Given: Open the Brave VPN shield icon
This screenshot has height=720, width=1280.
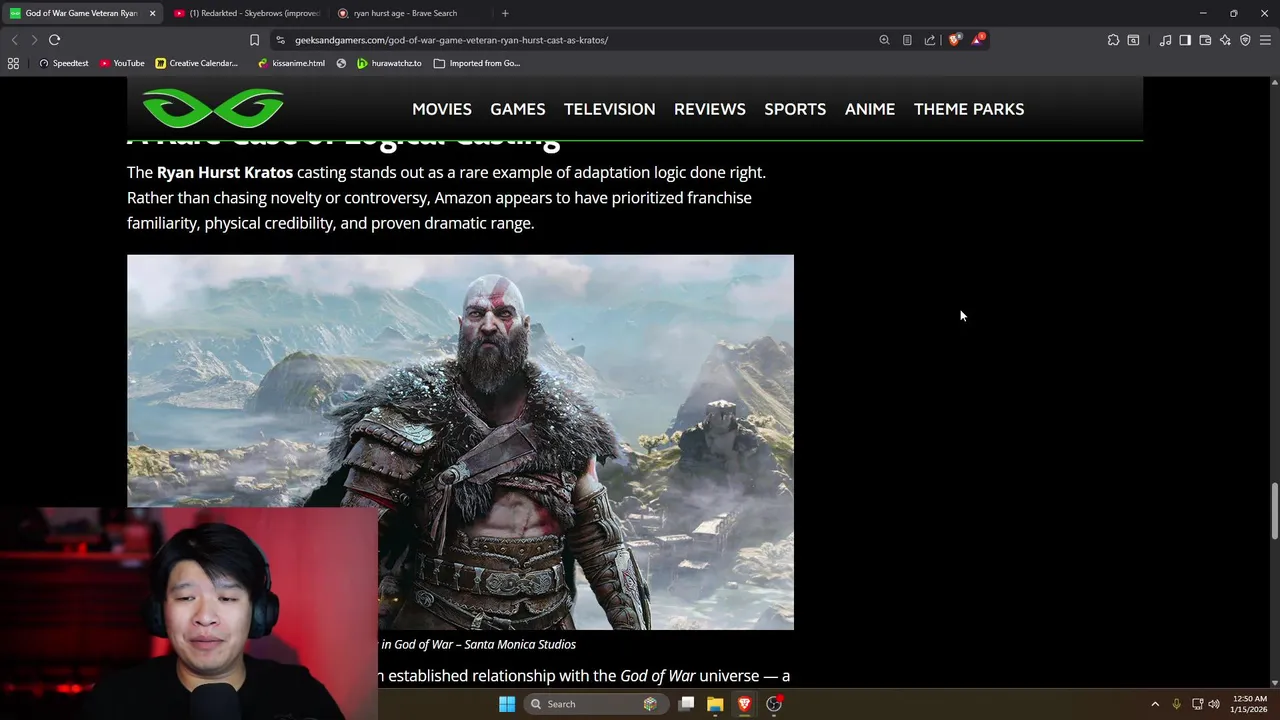Looking at the screenshot, I should point(1245,40).
